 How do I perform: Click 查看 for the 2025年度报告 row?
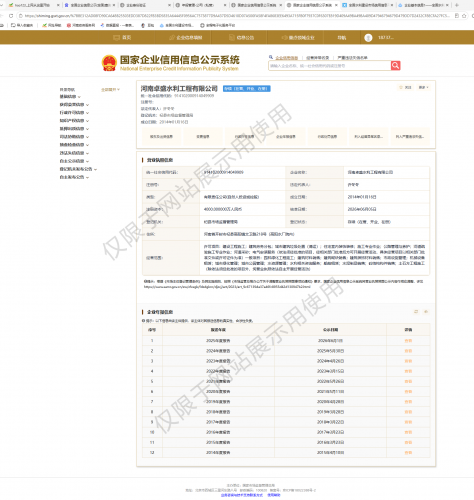pos(408,341)
